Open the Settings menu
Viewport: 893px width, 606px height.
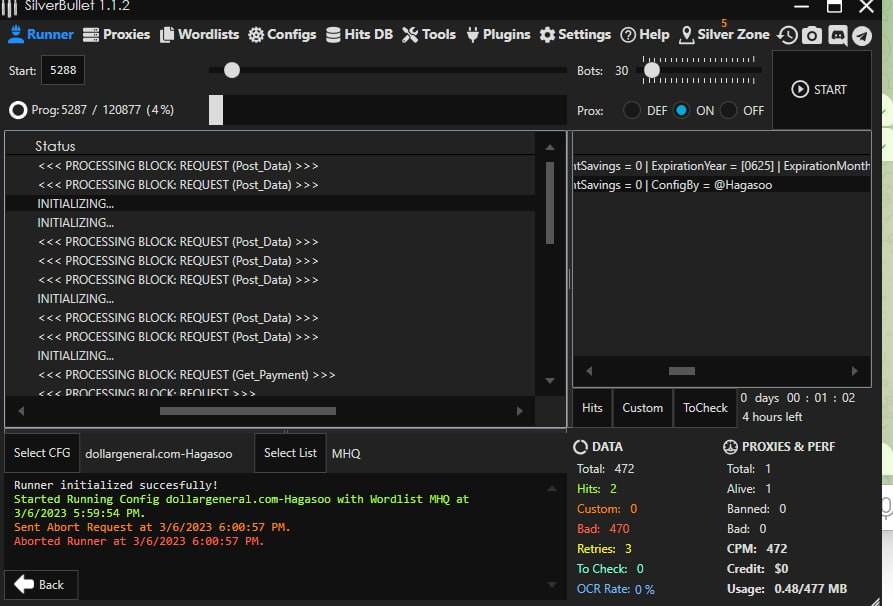pos(575,34)
